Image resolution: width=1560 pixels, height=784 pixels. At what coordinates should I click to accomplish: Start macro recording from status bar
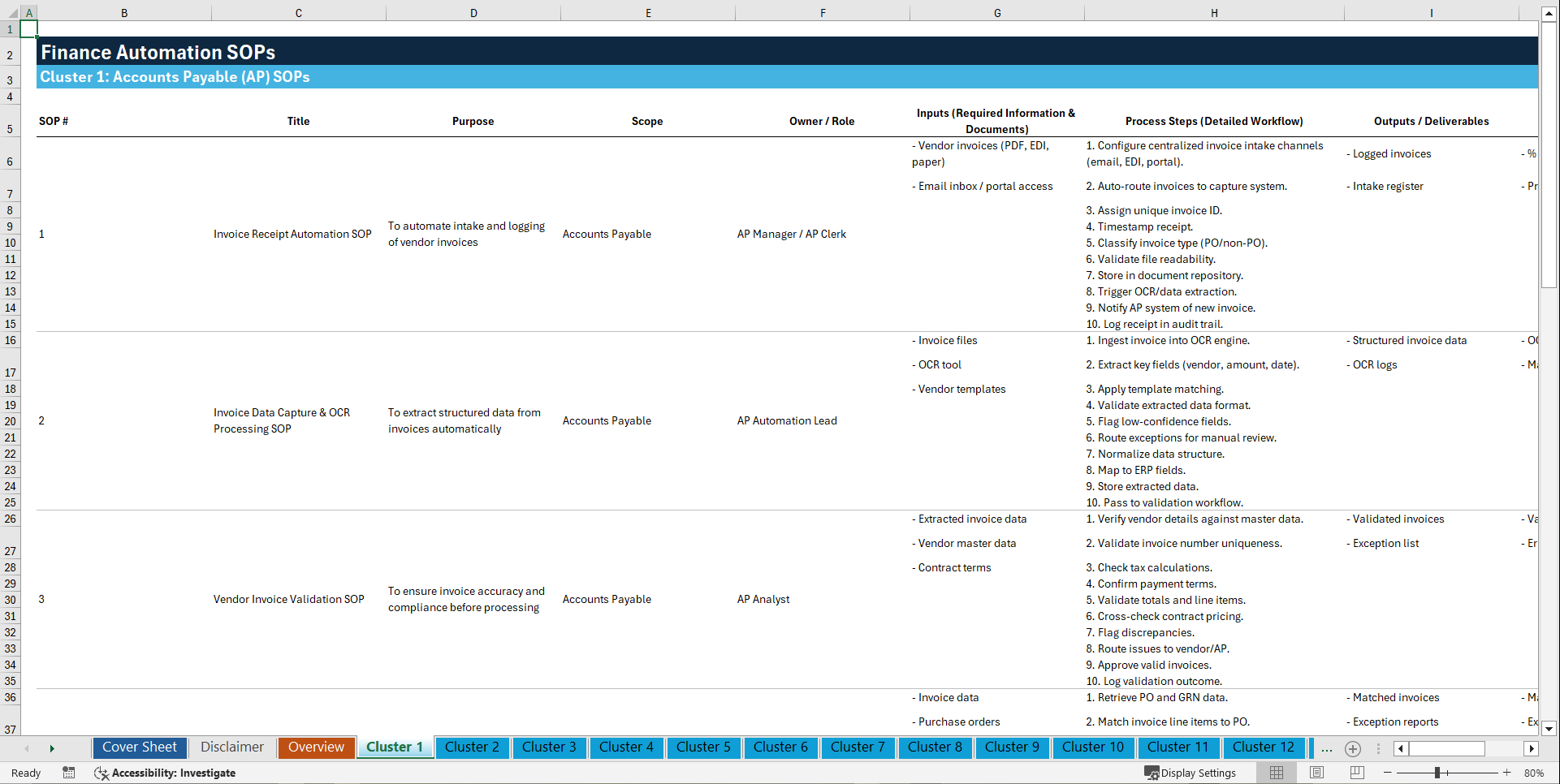(69, 773)
